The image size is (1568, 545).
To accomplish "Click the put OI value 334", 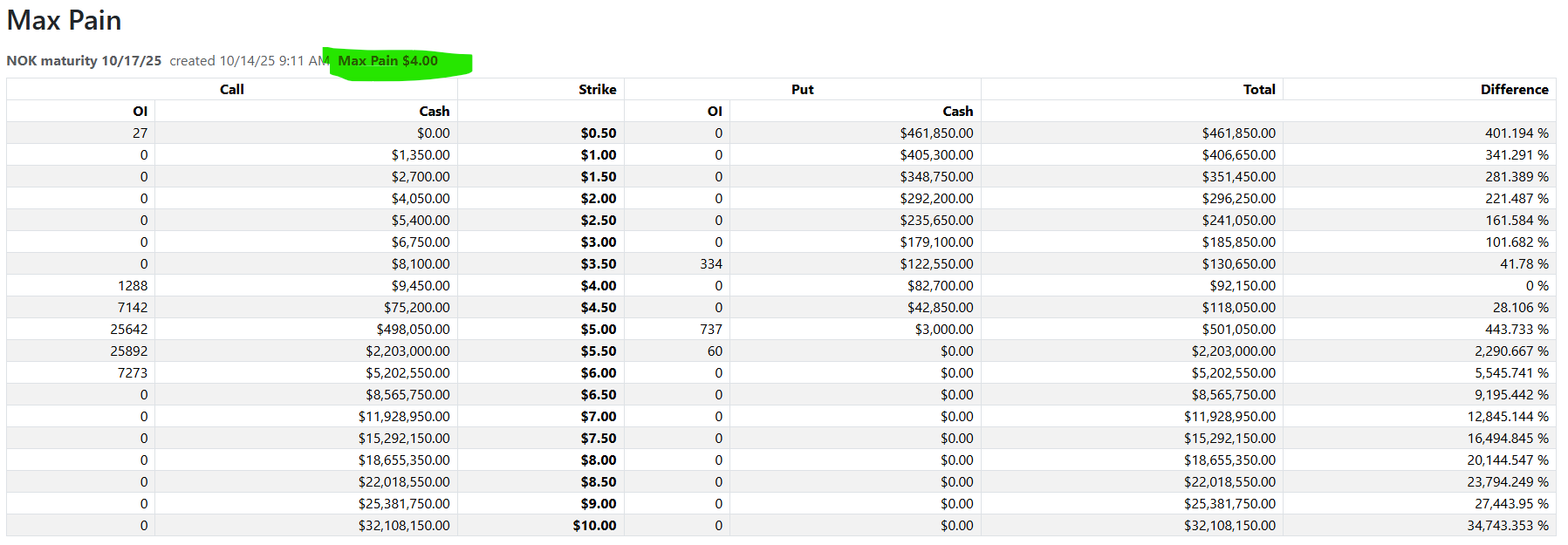I will tap(711, 264).
